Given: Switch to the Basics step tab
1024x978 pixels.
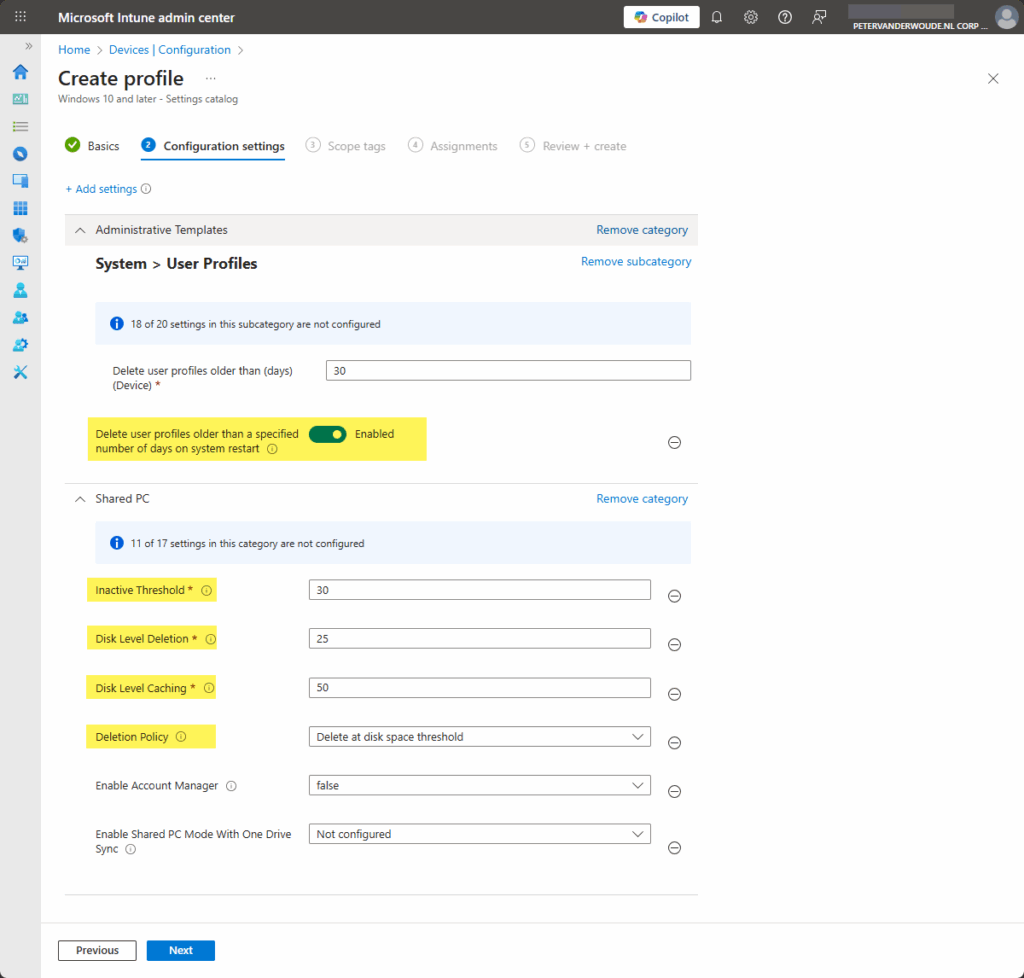Looking at the screenshot, I should tap(92, 146).
